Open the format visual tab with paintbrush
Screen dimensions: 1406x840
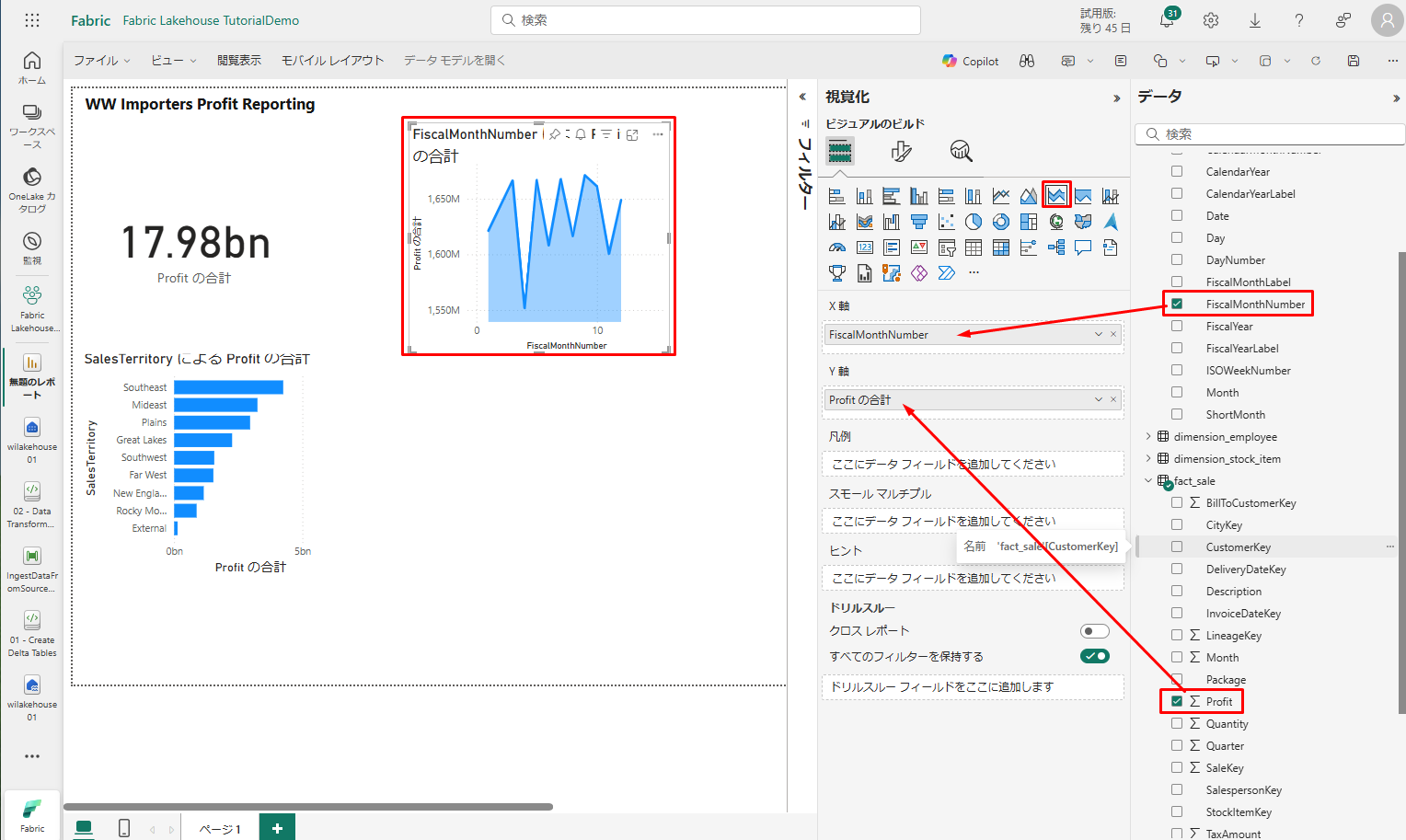[901, 151]
